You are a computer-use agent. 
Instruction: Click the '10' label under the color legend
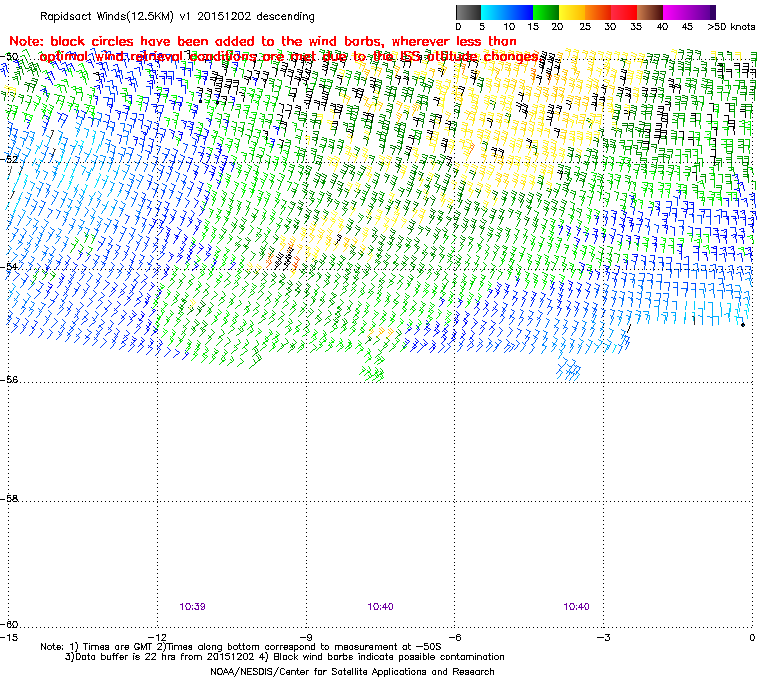coord(509,26)
